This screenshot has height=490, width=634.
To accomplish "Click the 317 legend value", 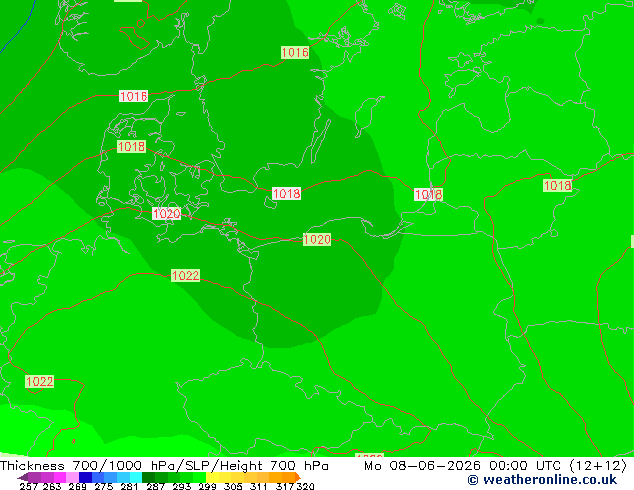I will (285, 486).
